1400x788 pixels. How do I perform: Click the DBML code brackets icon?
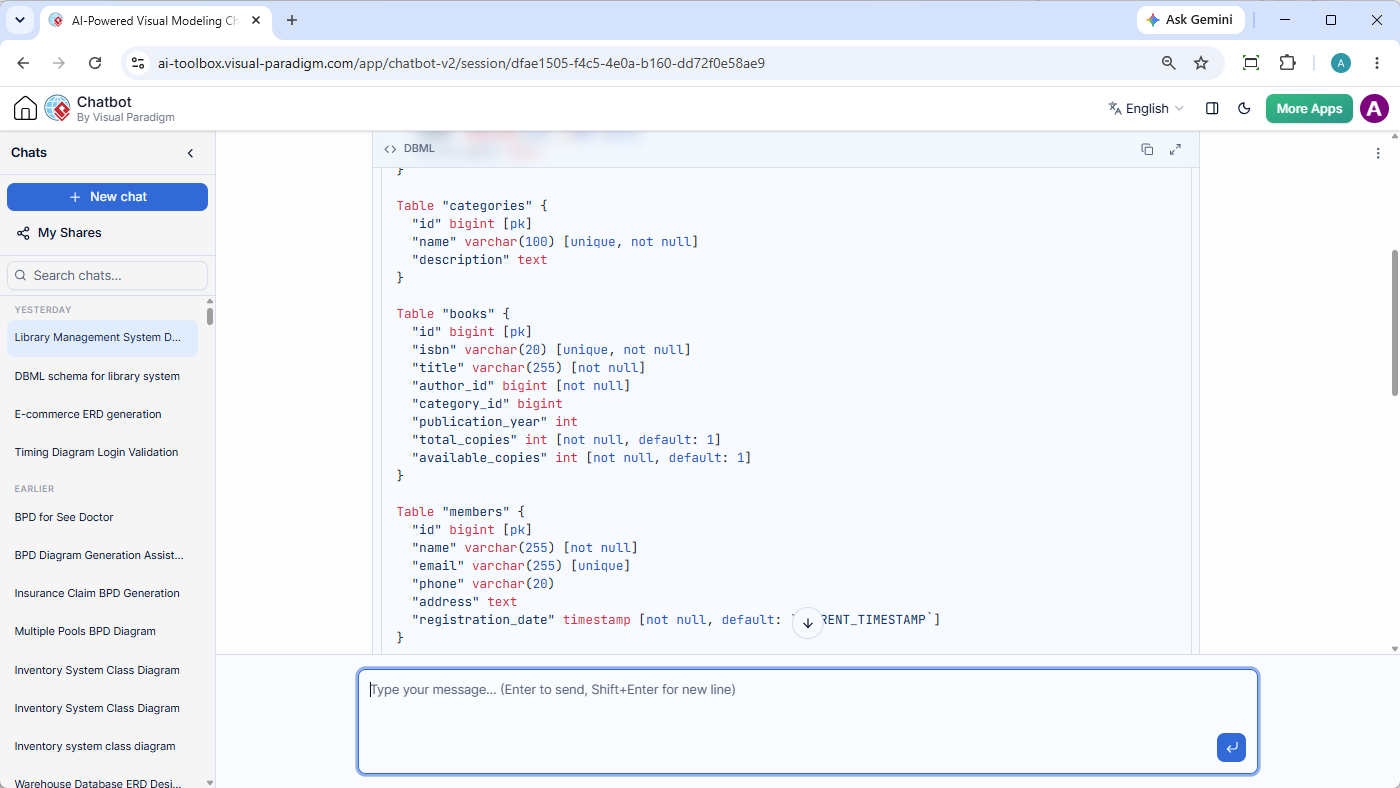click(x=390, y=149)
